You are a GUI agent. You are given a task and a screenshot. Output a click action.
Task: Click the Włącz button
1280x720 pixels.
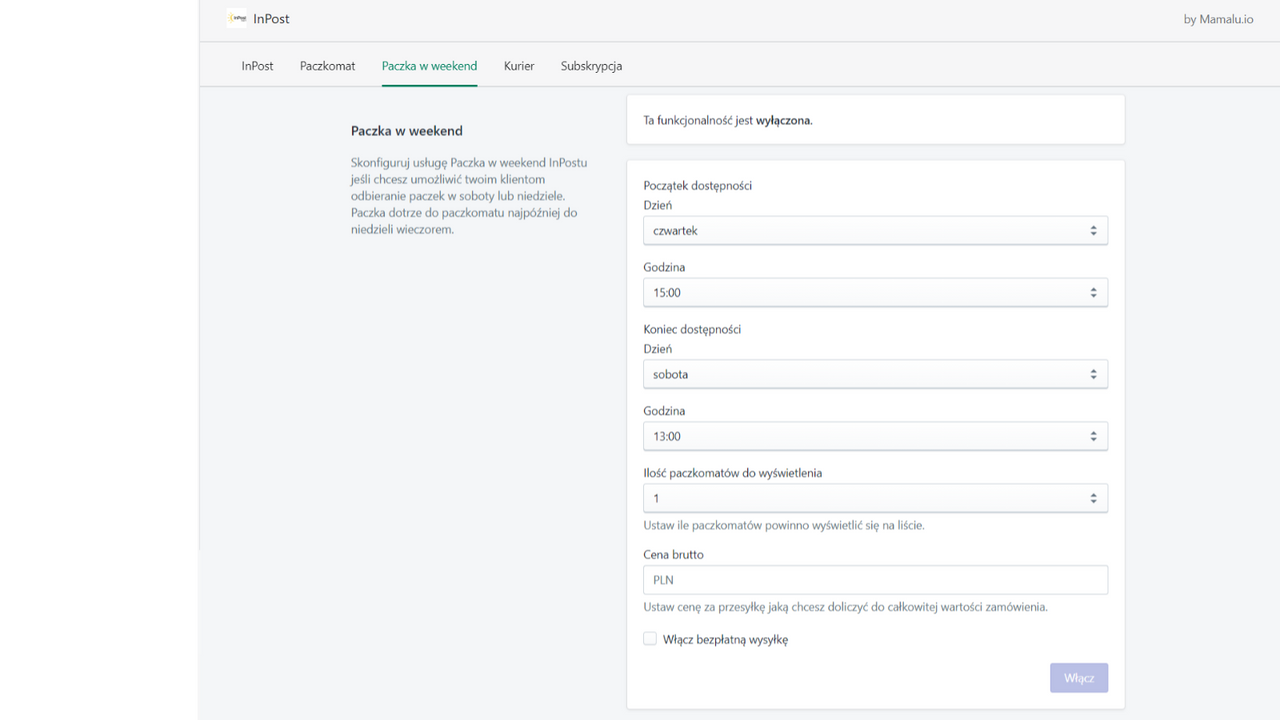pyautogui.click(x=1079, y=678)
